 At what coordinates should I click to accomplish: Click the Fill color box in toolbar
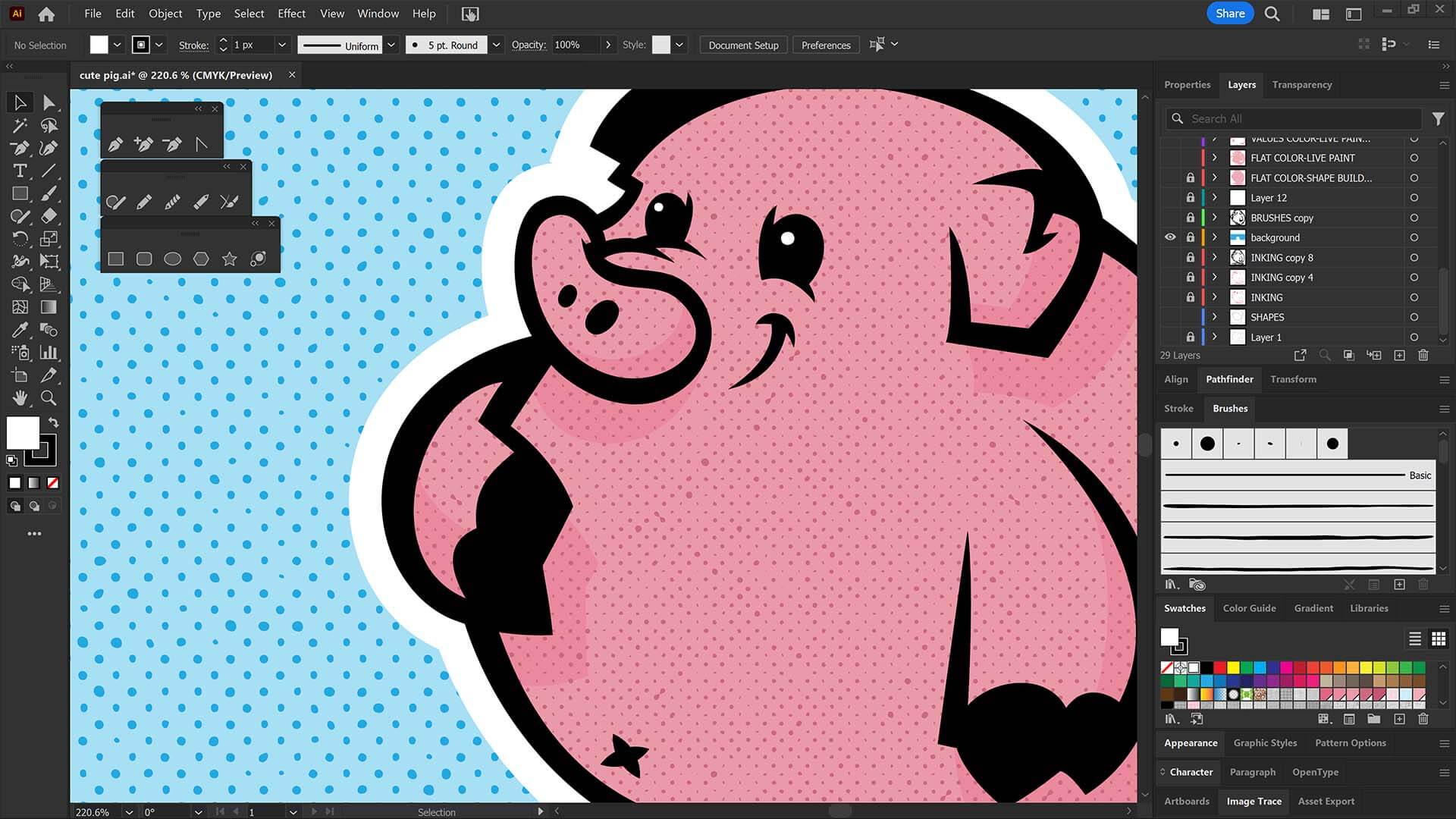[x=23, y=433]
